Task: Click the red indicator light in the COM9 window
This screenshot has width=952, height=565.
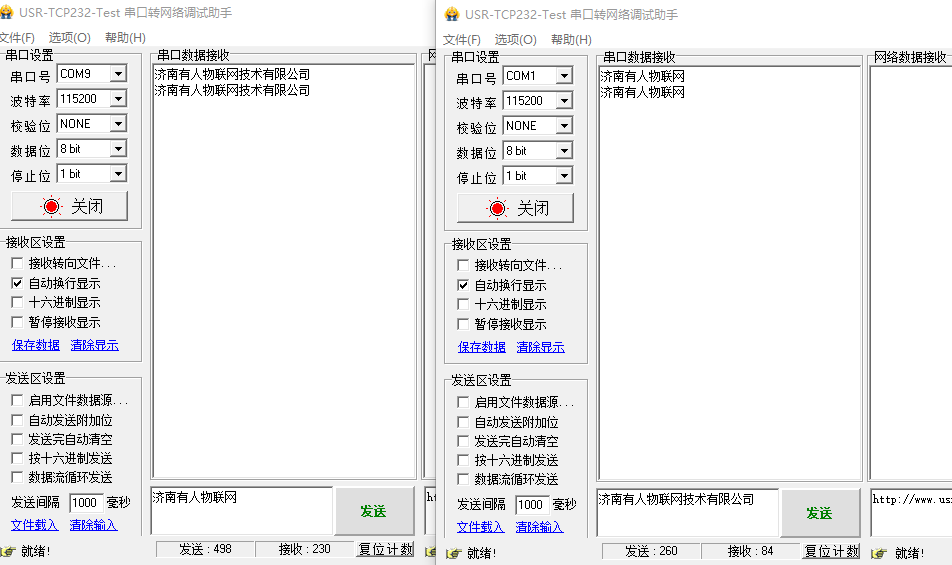Action: coord(51,207)
